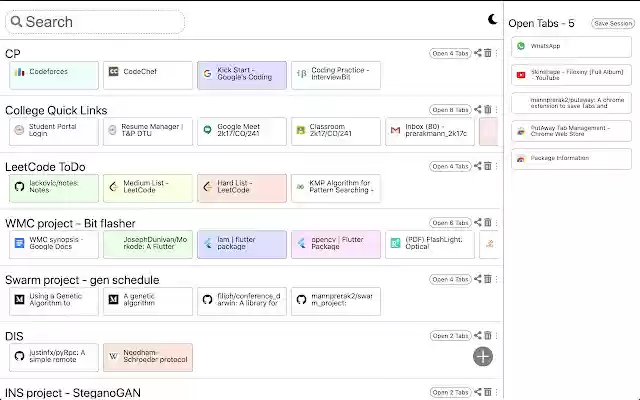
Task: Delete the LeetCode ToDo group
Action: point(488,166)
